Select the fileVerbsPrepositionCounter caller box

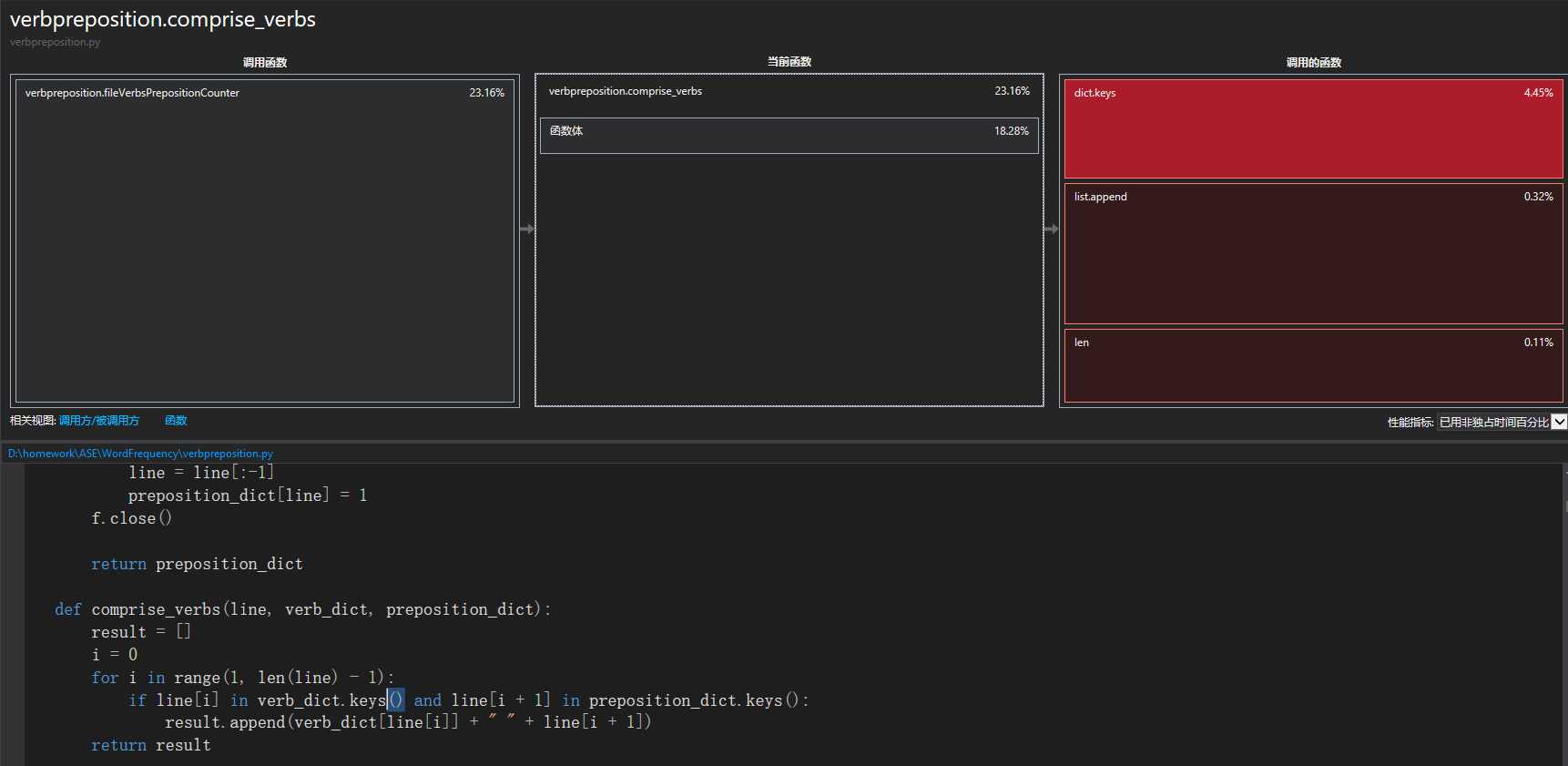click(x=265, y=240)
